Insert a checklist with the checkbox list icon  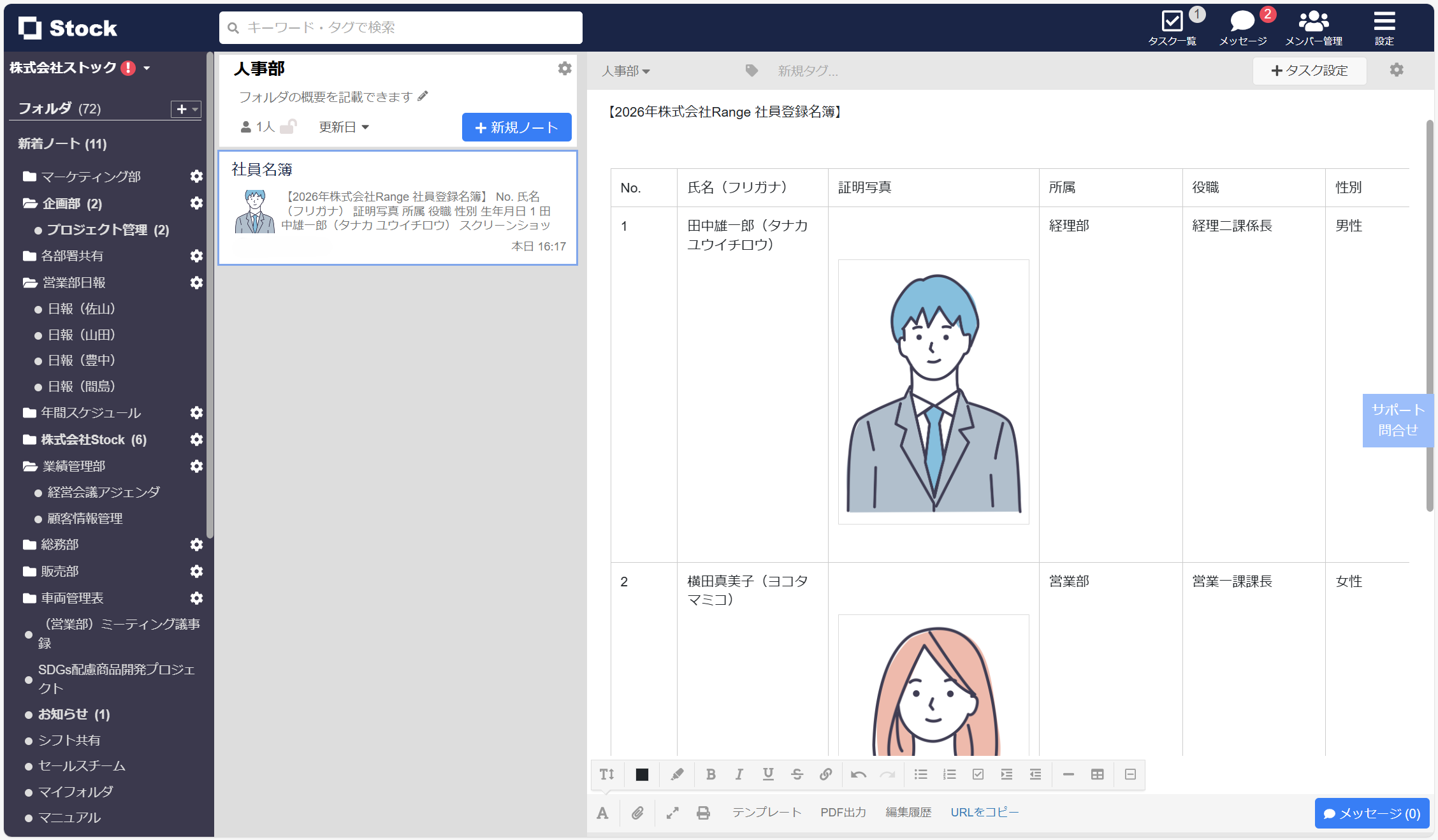point(978,774)
